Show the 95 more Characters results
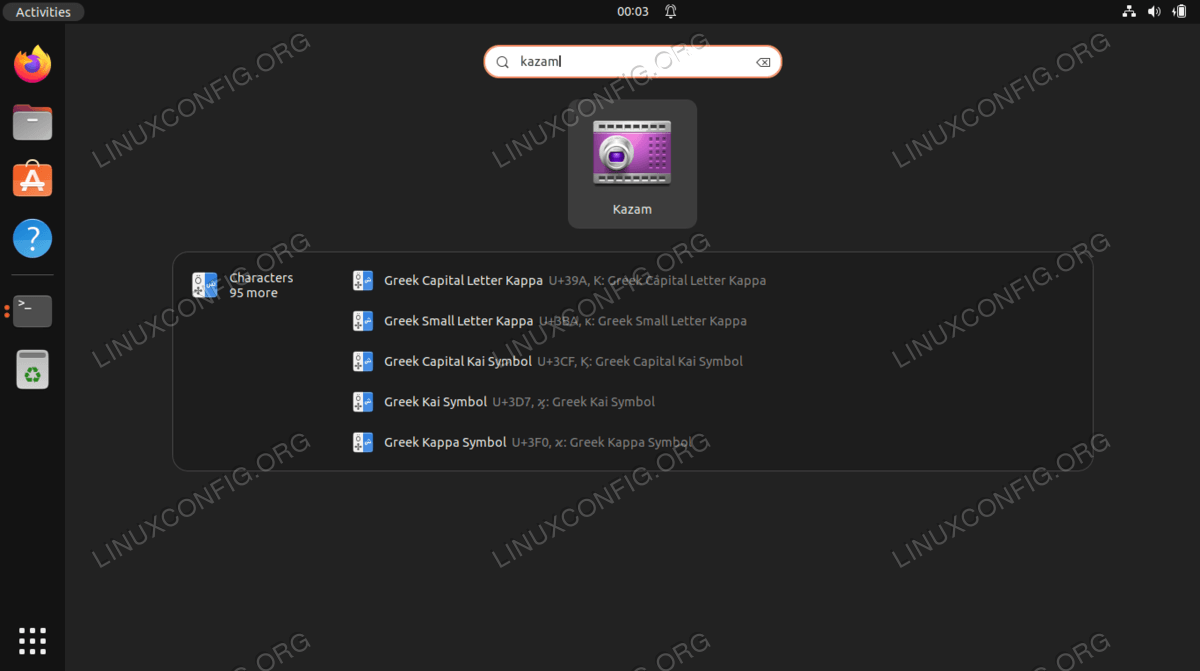The image size is (1200, 671). [x=254, y=293]
